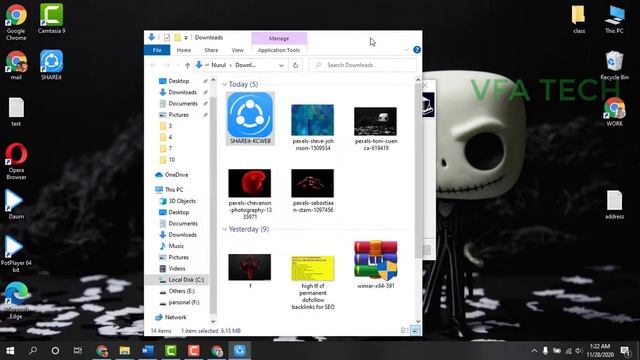The image size is (640, 360).
Task: Open Camtasia 9 desktop shortcut
Action: point(51,19)
